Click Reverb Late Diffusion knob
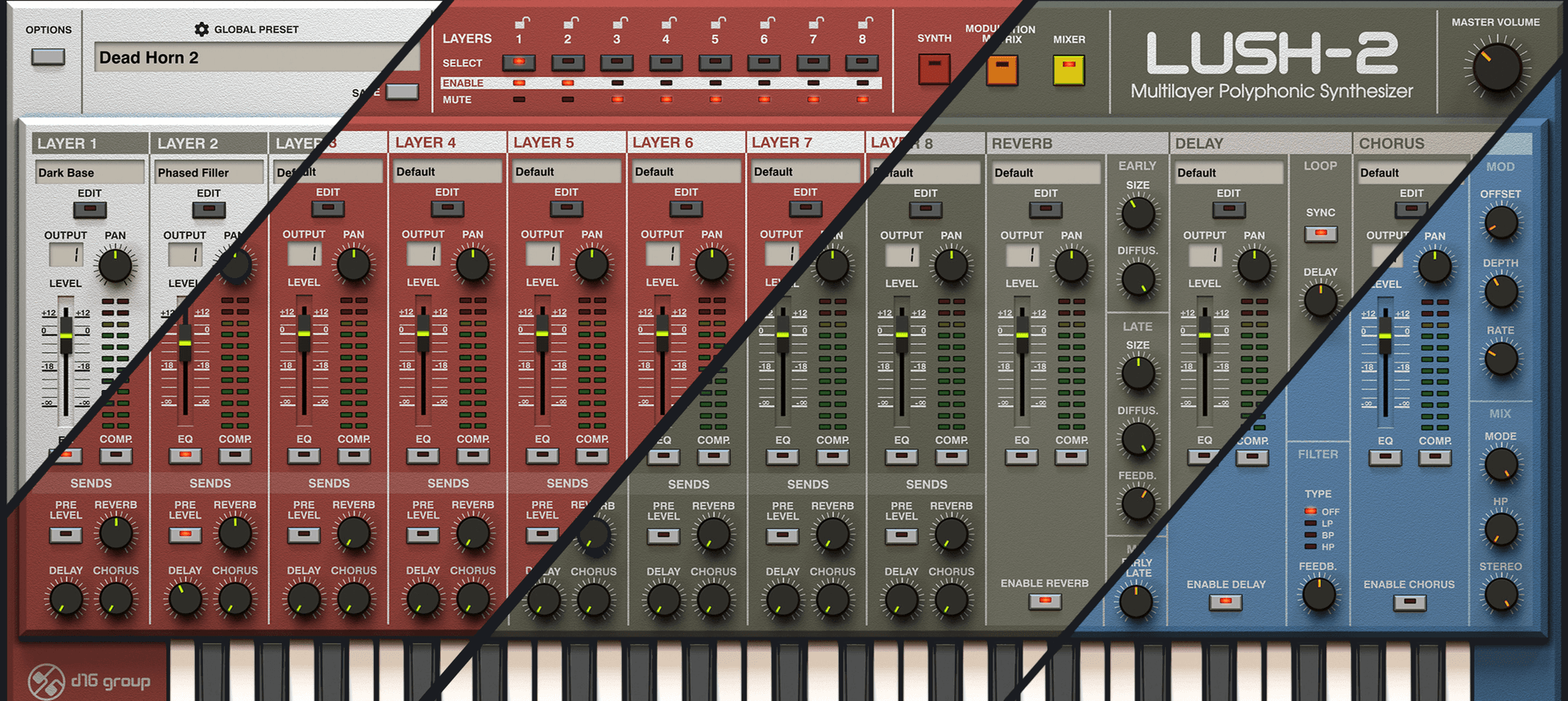This screenshot has width=1568, height=701. coord(1138,439)
